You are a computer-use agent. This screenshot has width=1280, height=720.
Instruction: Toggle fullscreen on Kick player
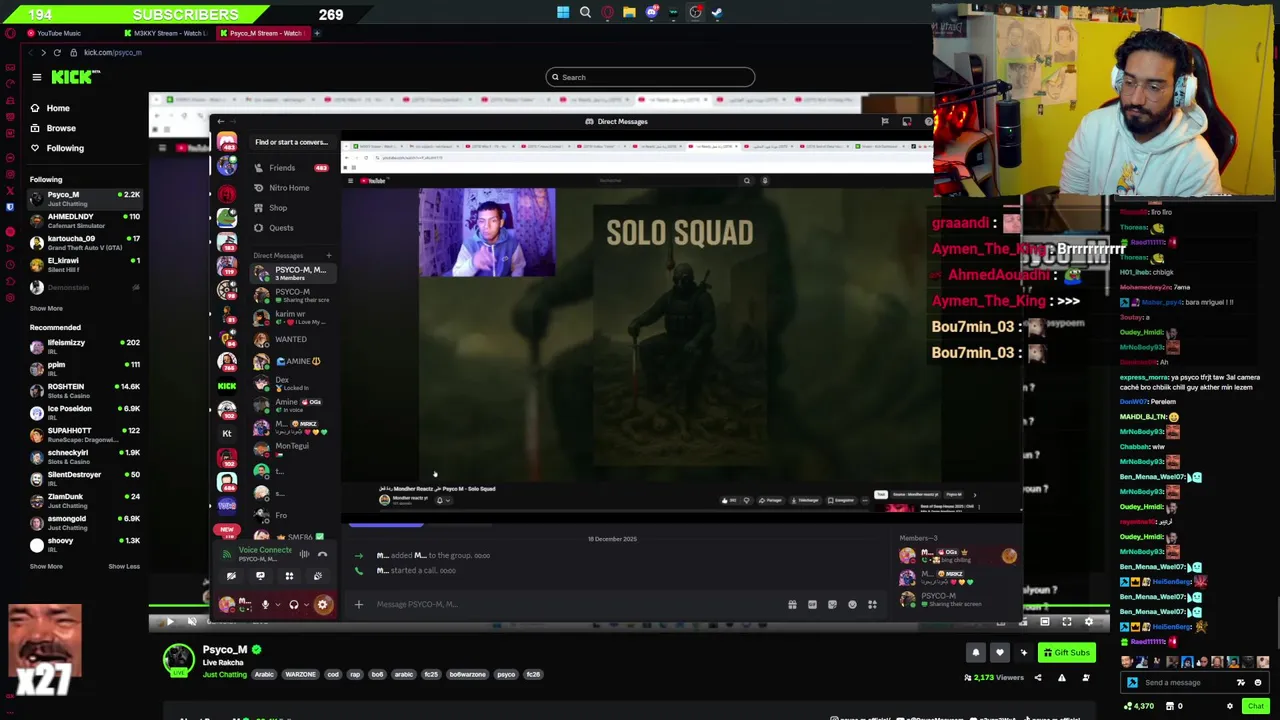click(1067, 622)
